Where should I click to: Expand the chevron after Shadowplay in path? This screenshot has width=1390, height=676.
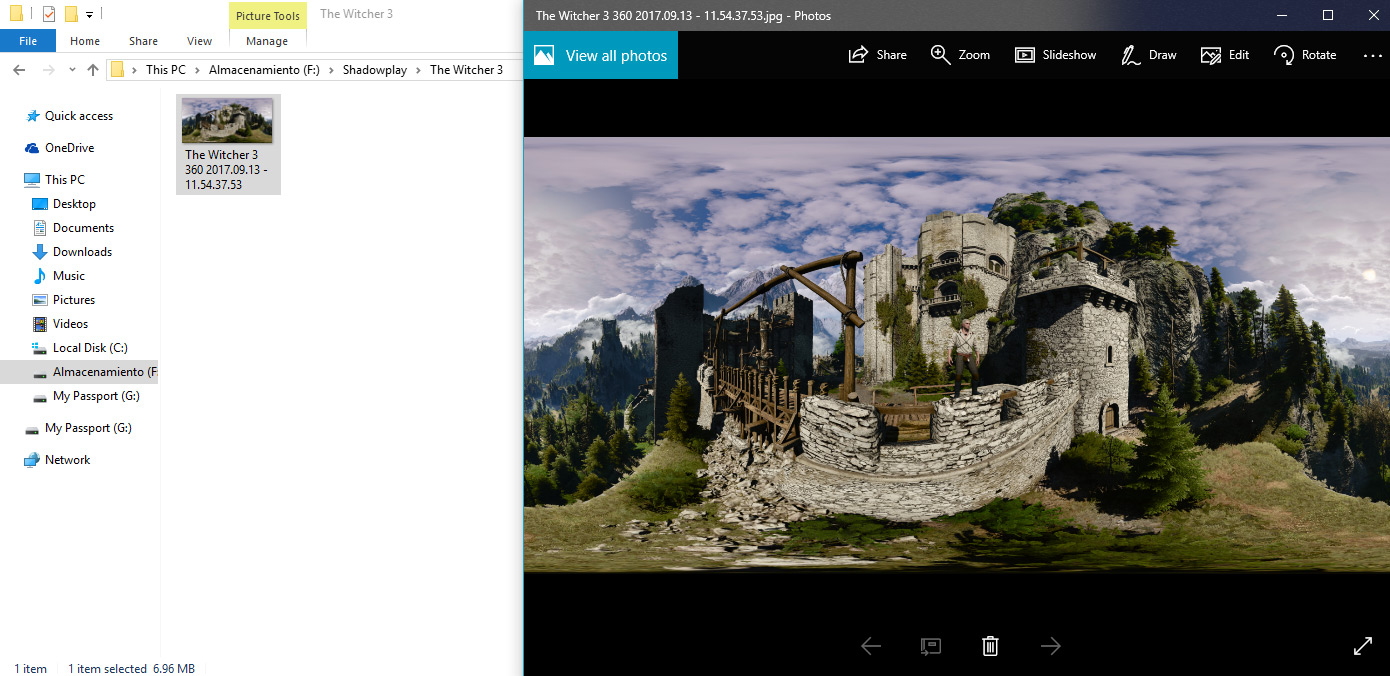coord(419,70)
